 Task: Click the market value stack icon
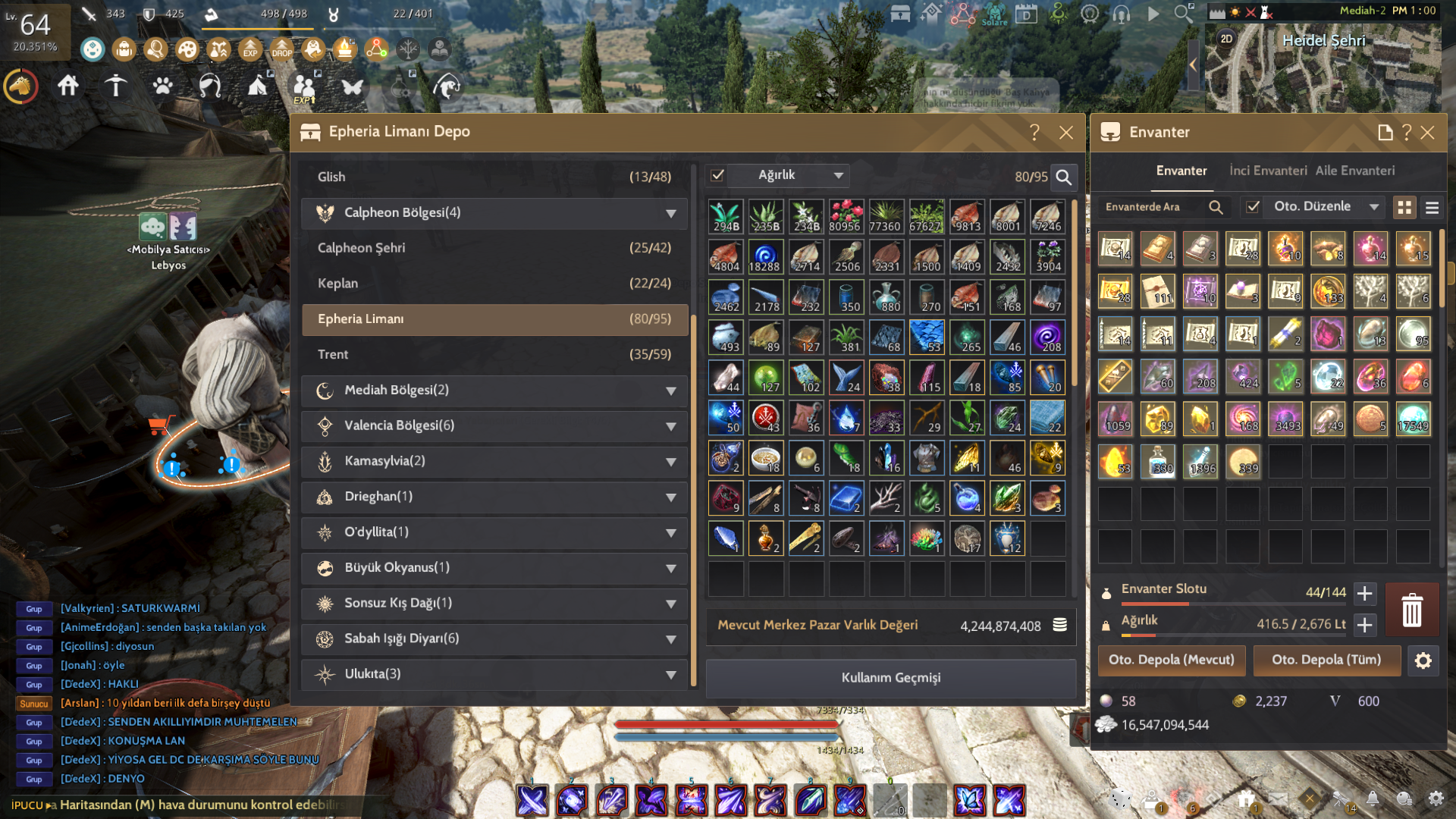pyautogui.click(x=1059, y=625)
